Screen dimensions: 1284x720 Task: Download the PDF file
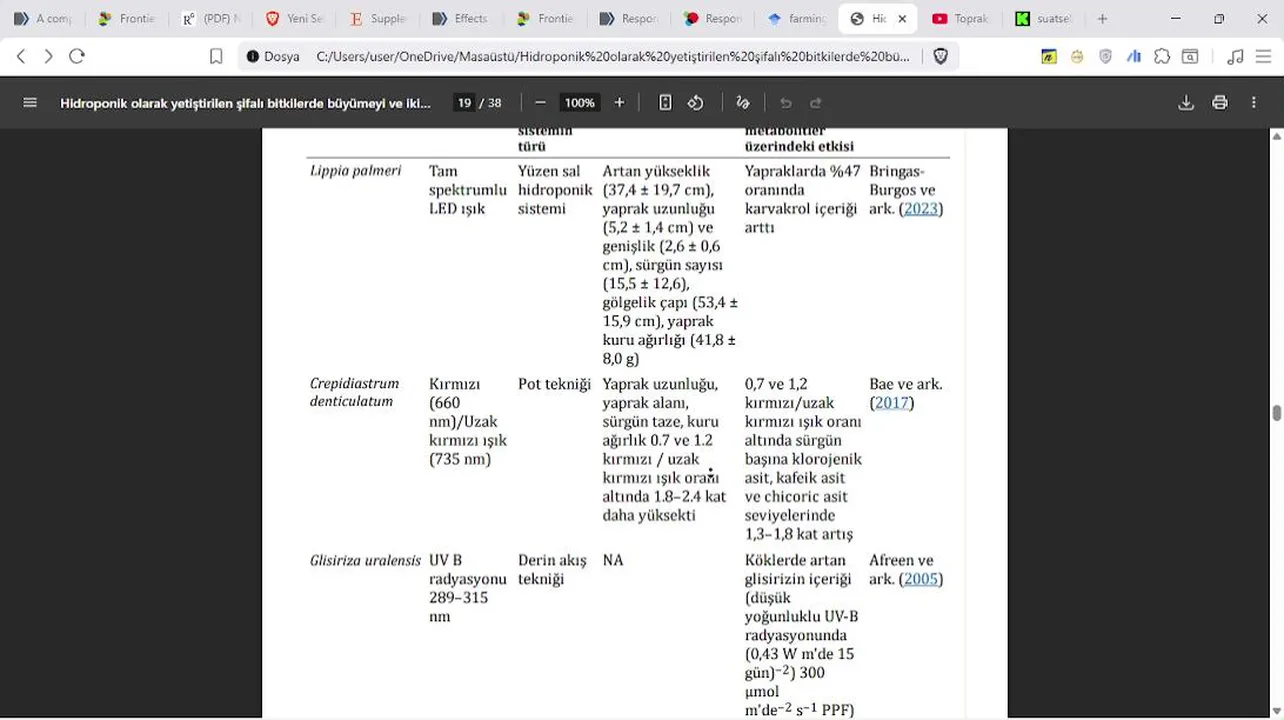pos(1186,102)
